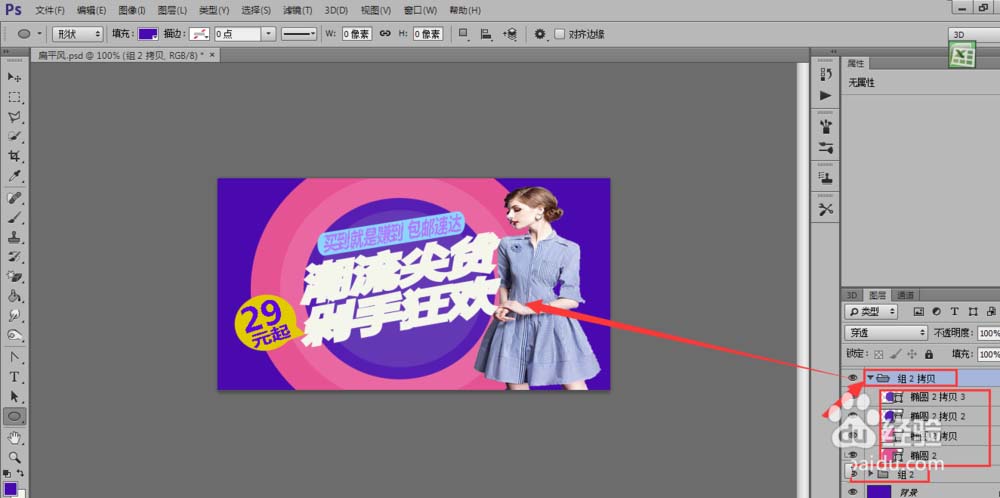Screen dimensions: 1000x498
Task: Enable the 对齐边缘 checkbox
Action: 559,34
